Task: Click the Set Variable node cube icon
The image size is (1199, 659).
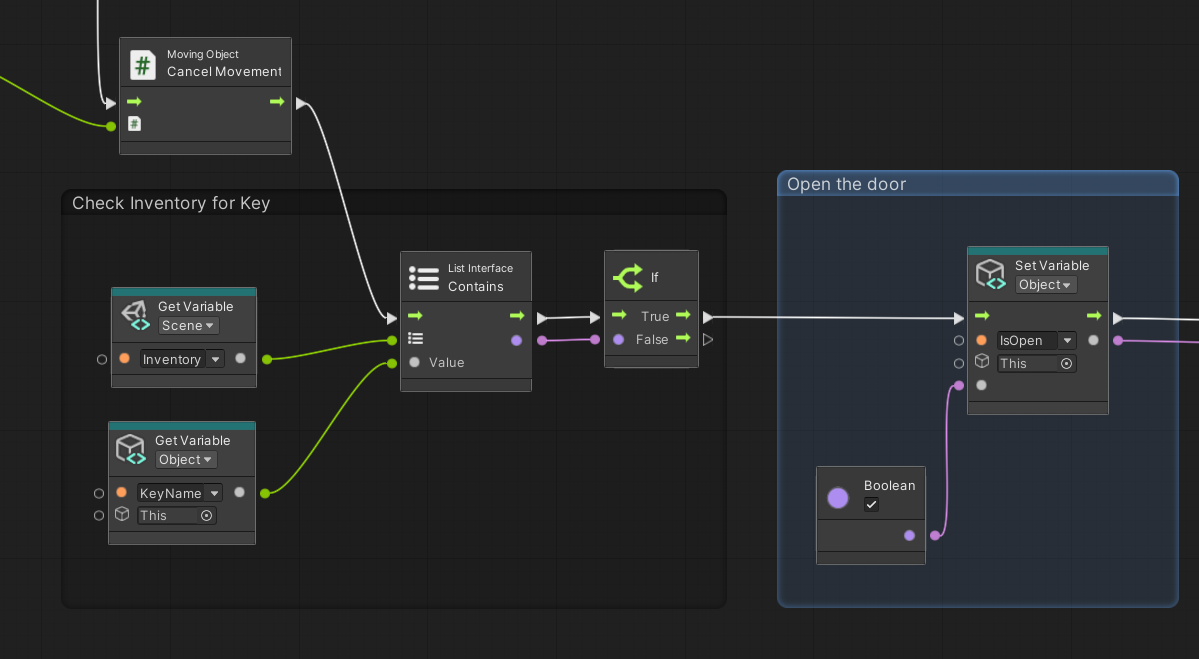Action: pyautogui.click(x=990, y=275)
